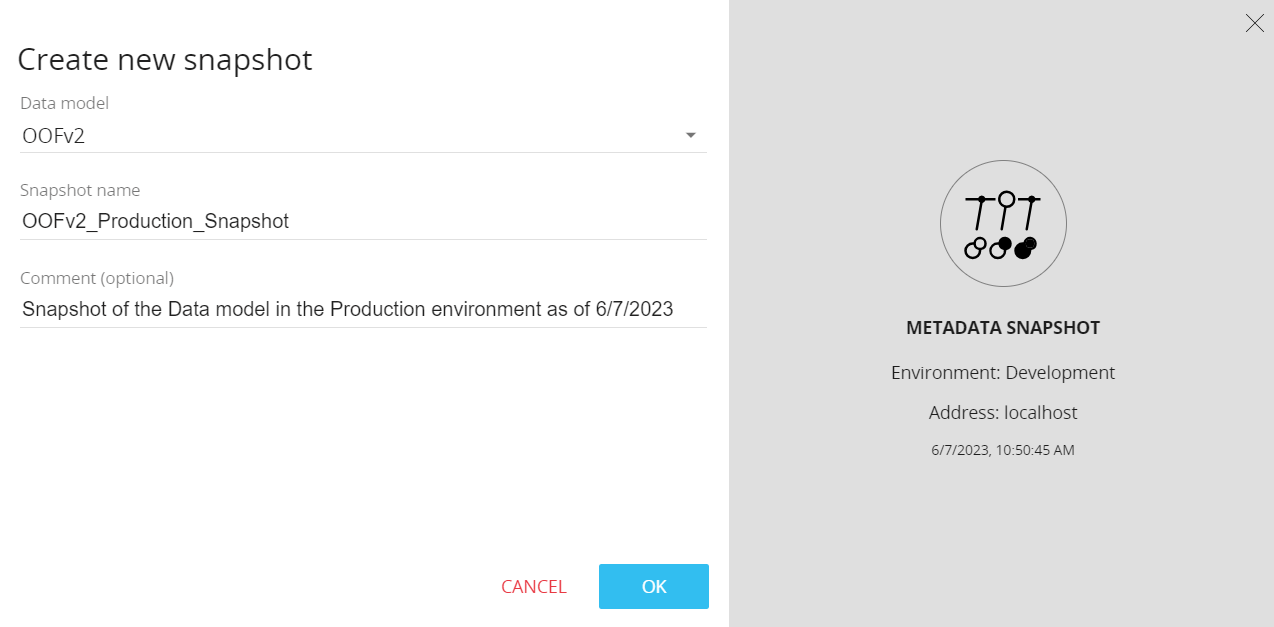Click the METADATA SNAPSHOT heading
Image resolution: width=1274 pixels, height=627 pixels.
(x=1002, y=328)
